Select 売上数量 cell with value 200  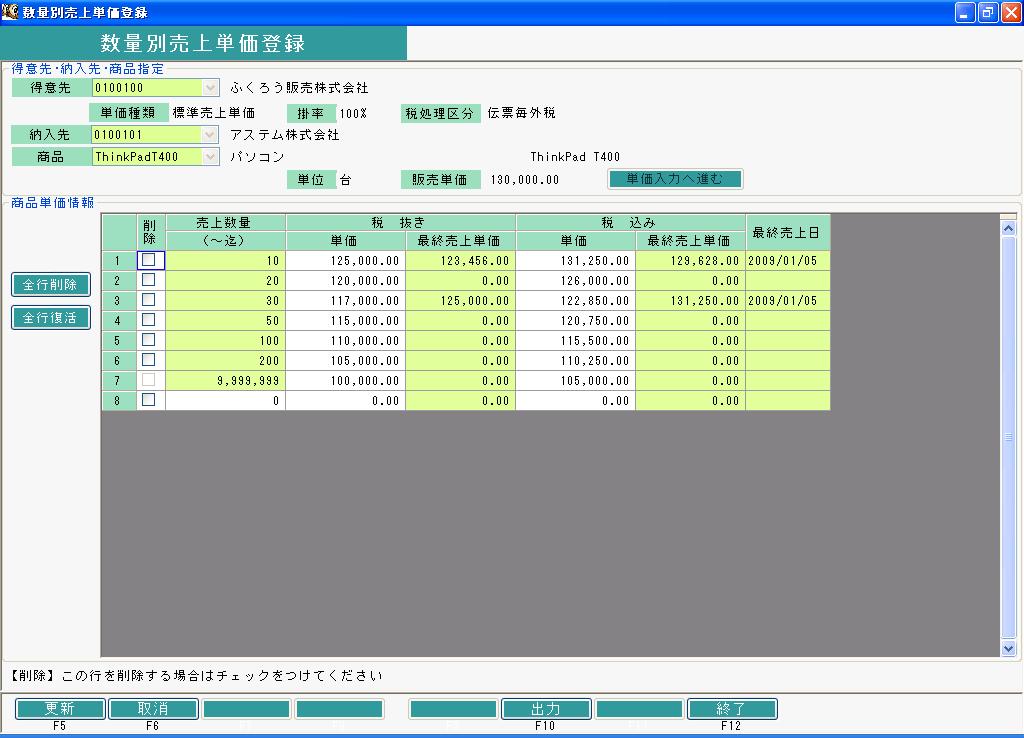pos(225,361)
